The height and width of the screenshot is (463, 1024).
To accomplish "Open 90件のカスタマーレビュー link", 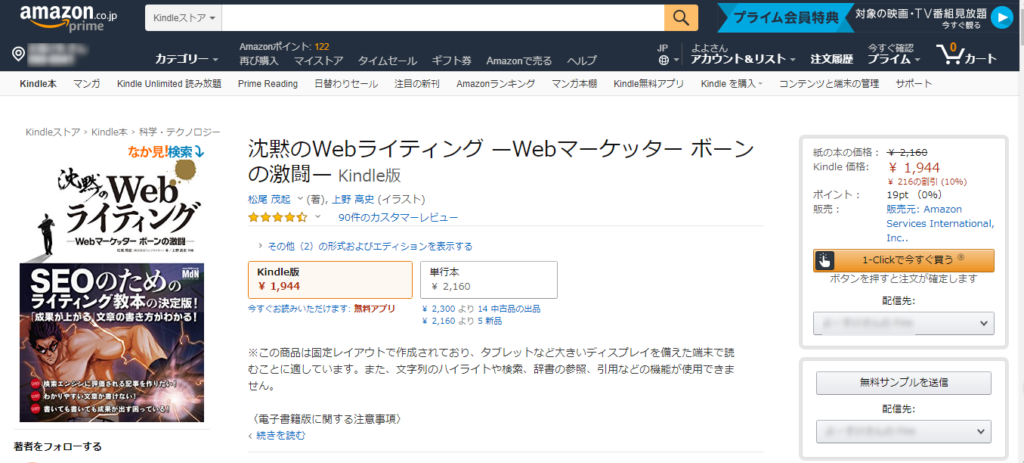I will point(398,217).
